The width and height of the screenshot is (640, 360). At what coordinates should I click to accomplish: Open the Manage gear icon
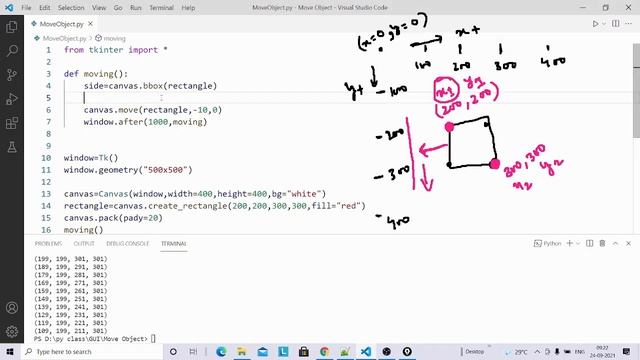[x=12, y=331]
